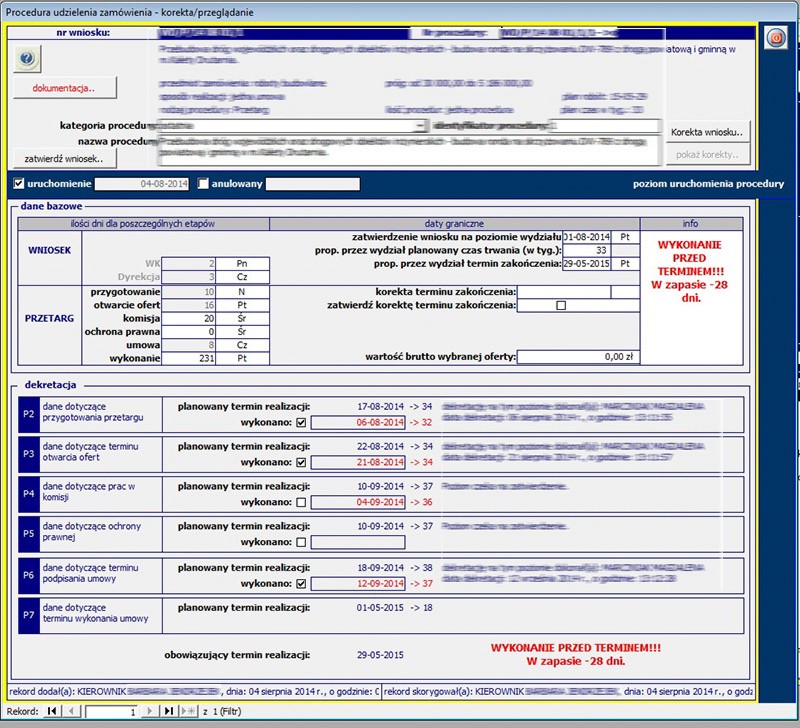Viewport: 800px width, 728px height.
Task: Click P6 planned date 18-09-2014
Action: [380, 568]
